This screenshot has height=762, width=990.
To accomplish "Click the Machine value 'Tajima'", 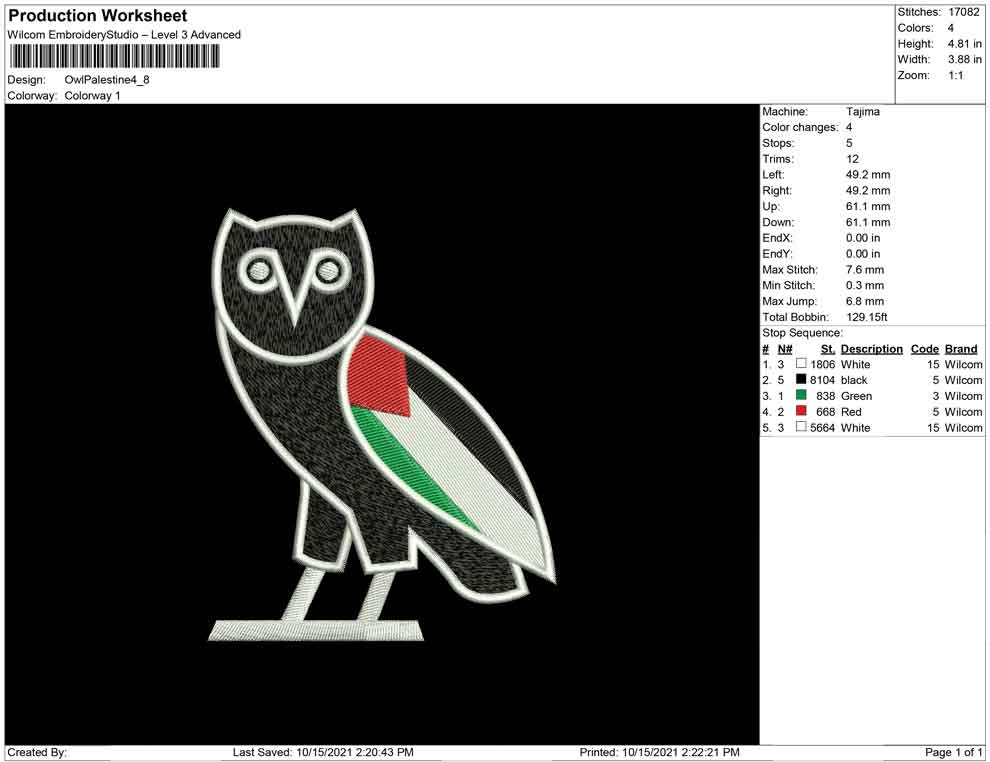I will (x=862, y=112).
